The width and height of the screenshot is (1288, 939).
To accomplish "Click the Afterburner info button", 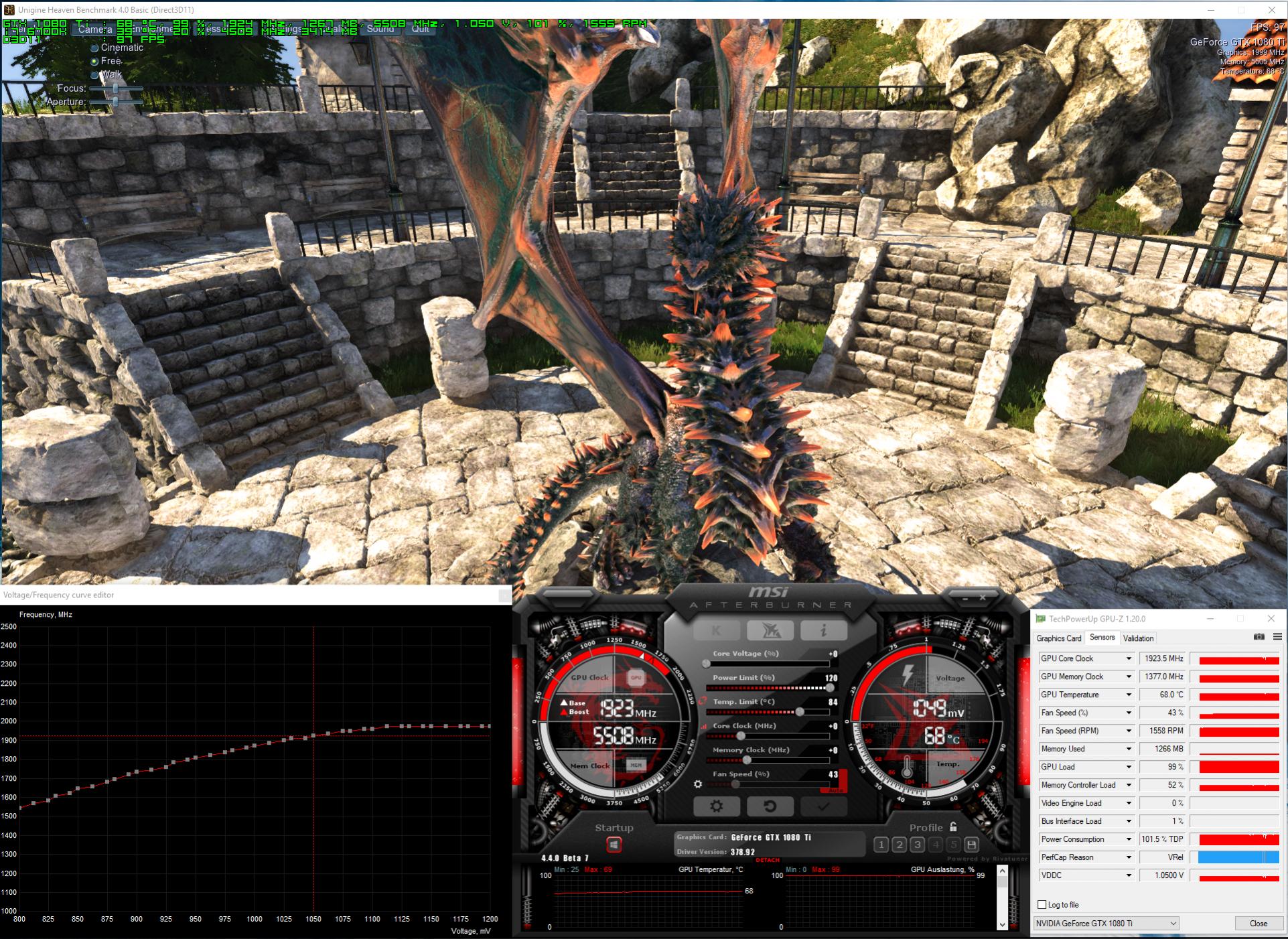I will click(823, 630).
